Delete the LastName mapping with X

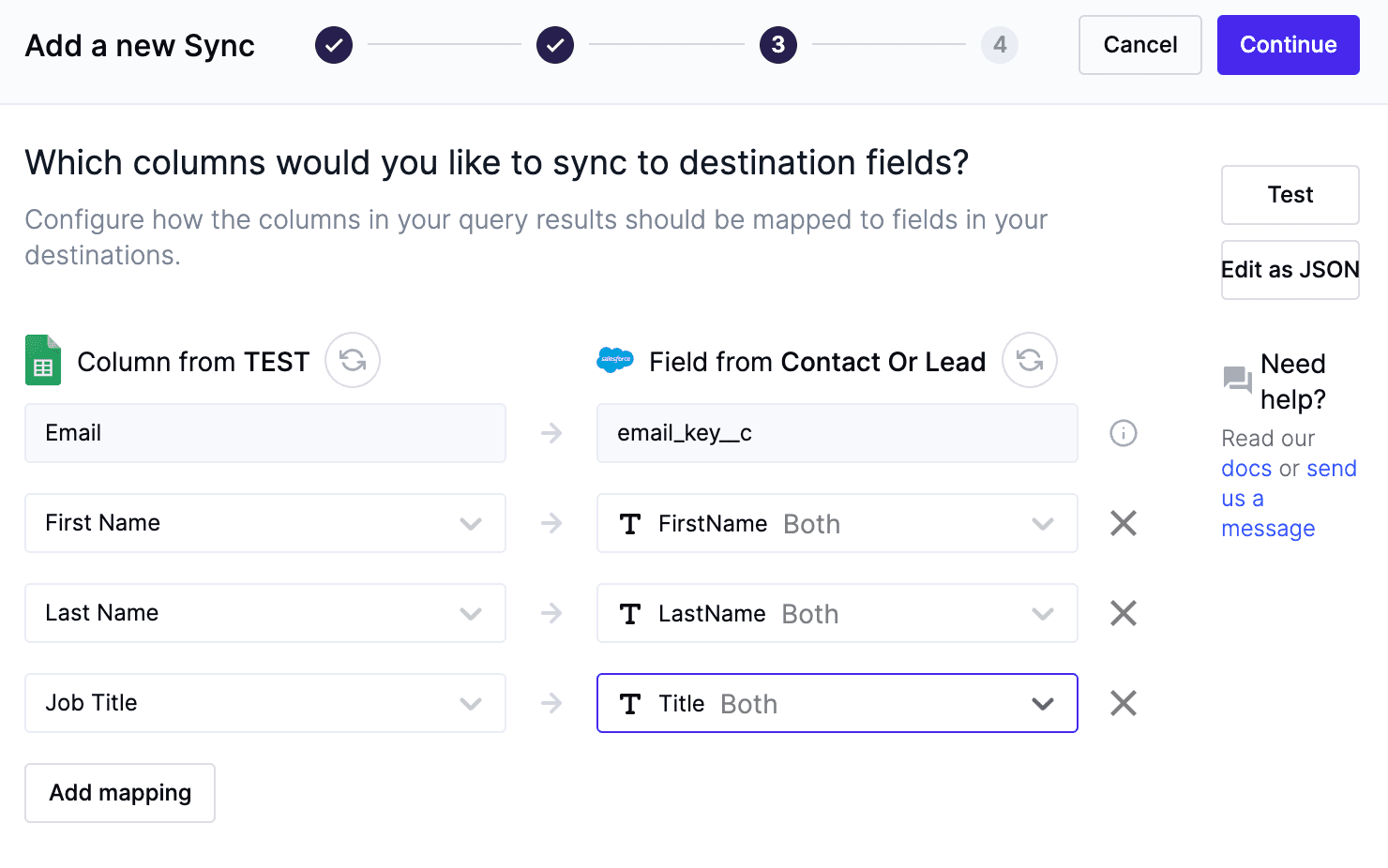1124,613
